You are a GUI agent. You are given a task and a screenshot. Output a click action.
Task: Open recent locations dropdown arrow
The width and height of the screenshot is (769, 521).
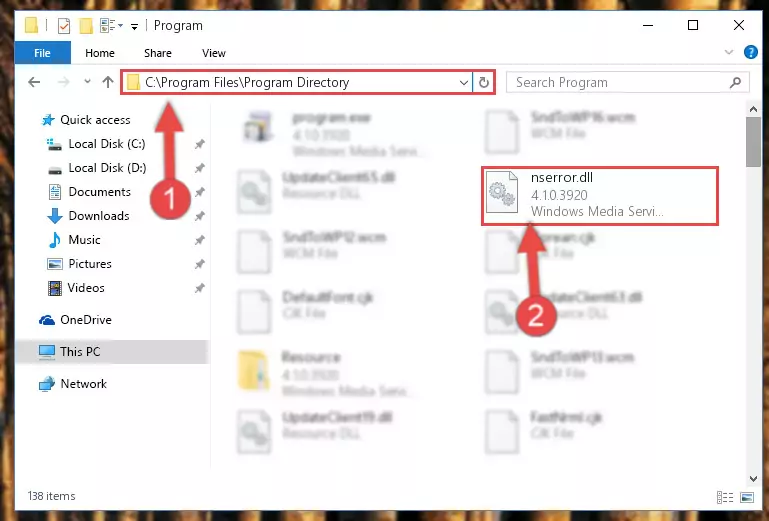pos(87,81)
